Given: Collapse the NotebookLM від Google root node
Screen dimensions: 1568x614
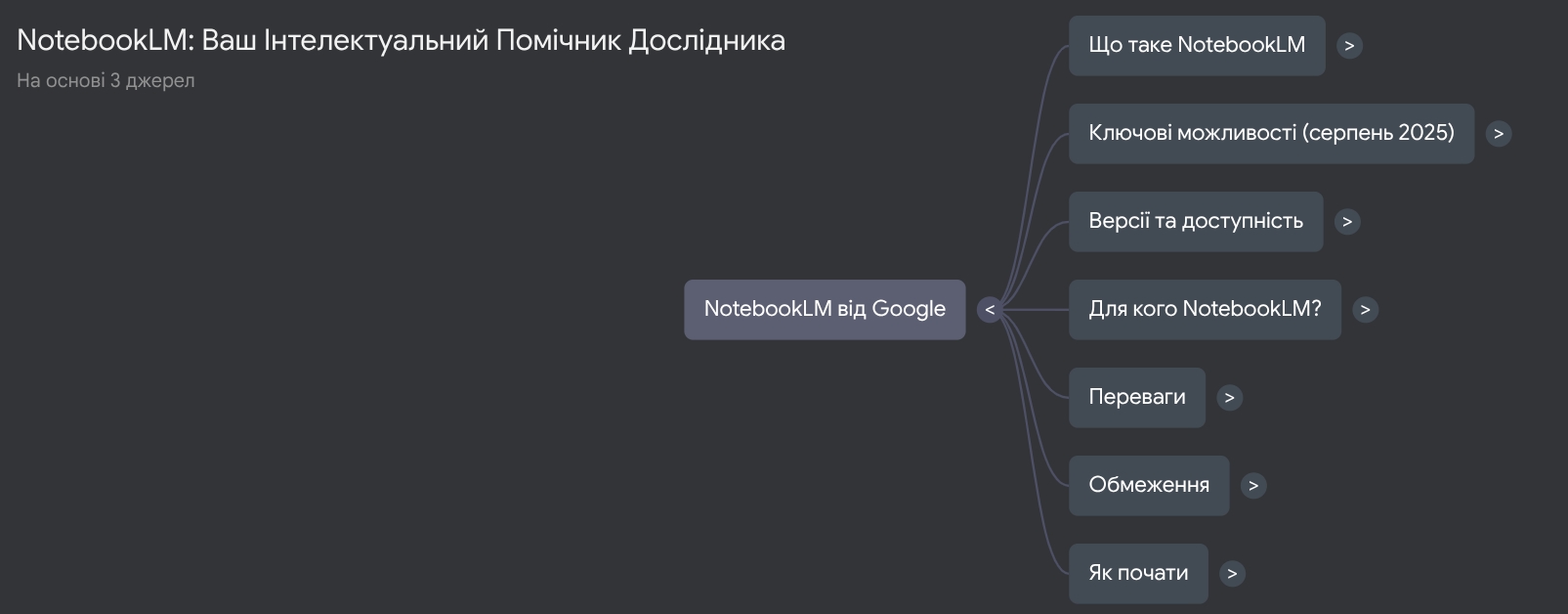Looking at the screenshot, I should [990, 310].
